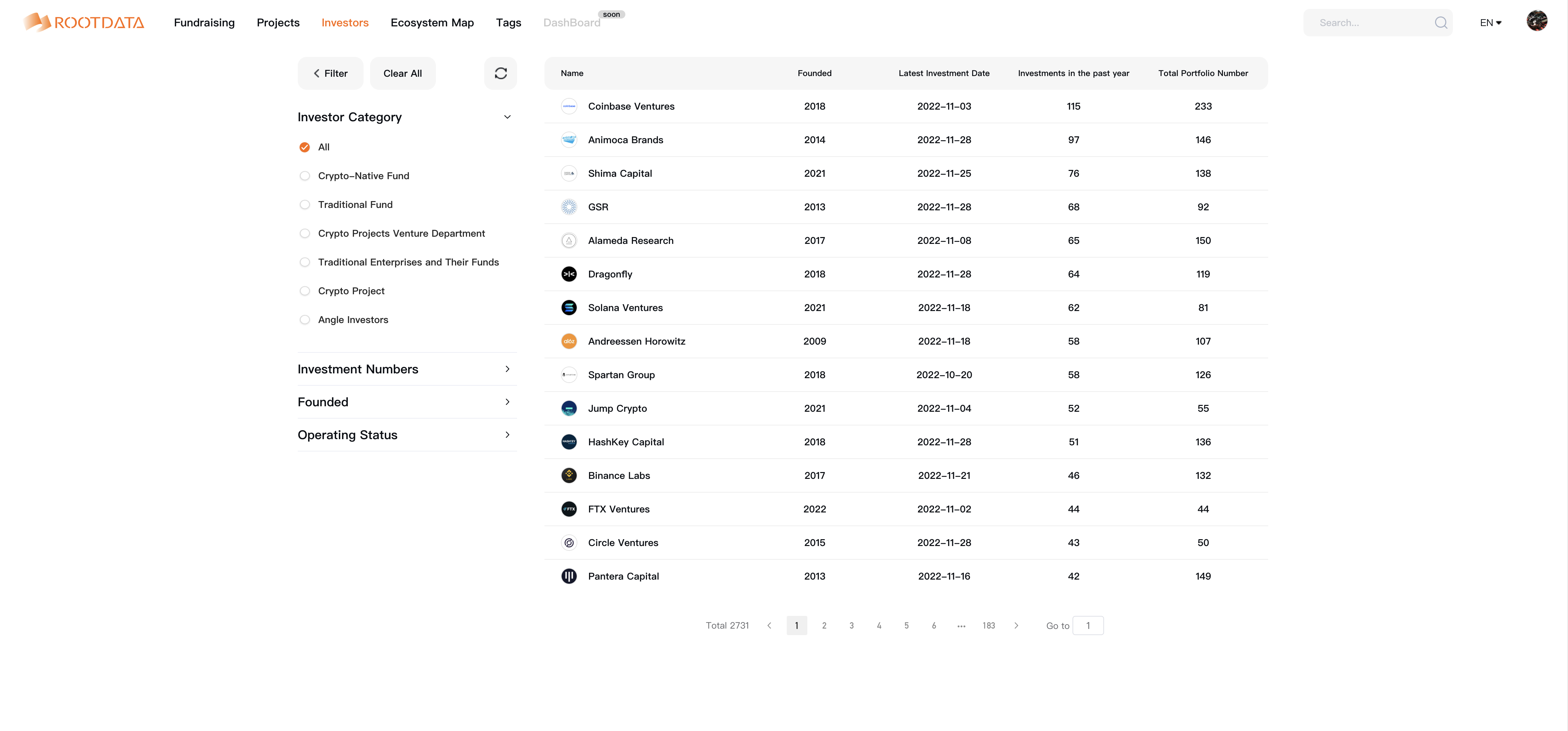Click the Clear All button
The width and height of the screenshot is (1568, 731).
click(402, 73)
